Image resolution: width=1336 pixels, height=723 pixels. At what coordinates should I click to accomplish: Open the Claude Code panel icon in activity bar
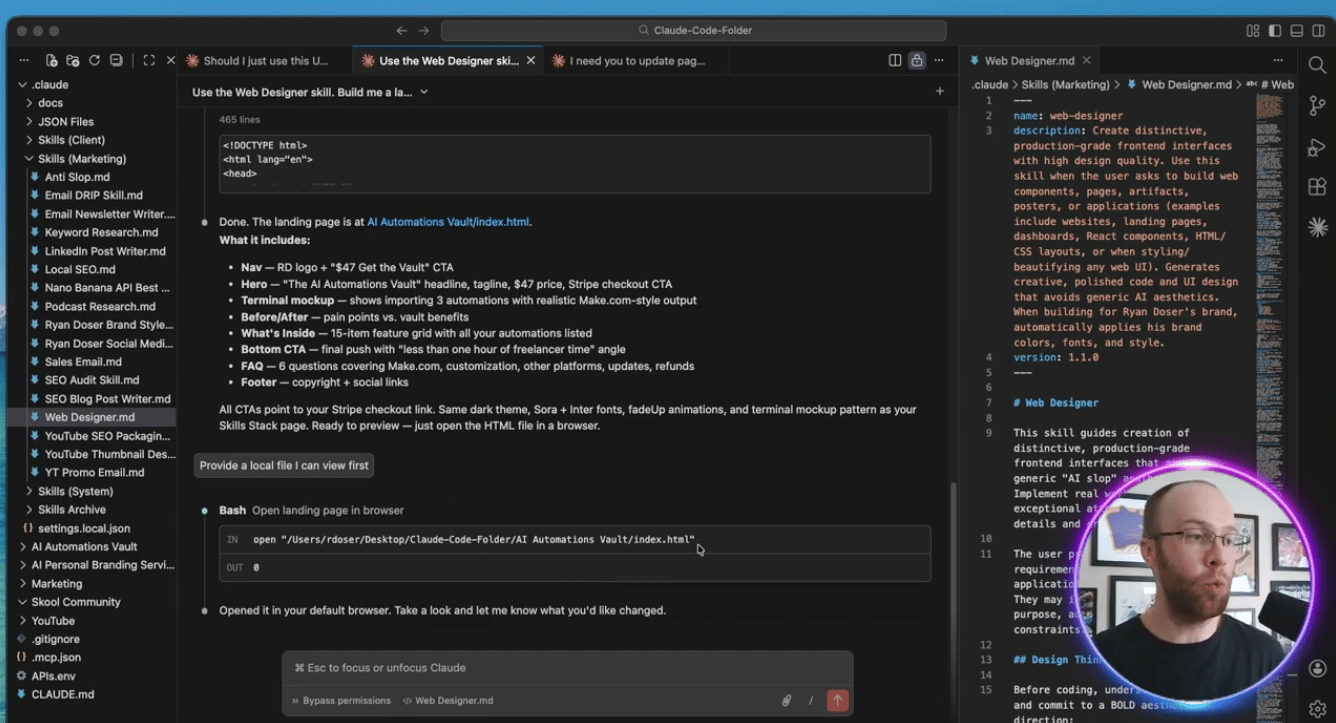pos(1317,228)
